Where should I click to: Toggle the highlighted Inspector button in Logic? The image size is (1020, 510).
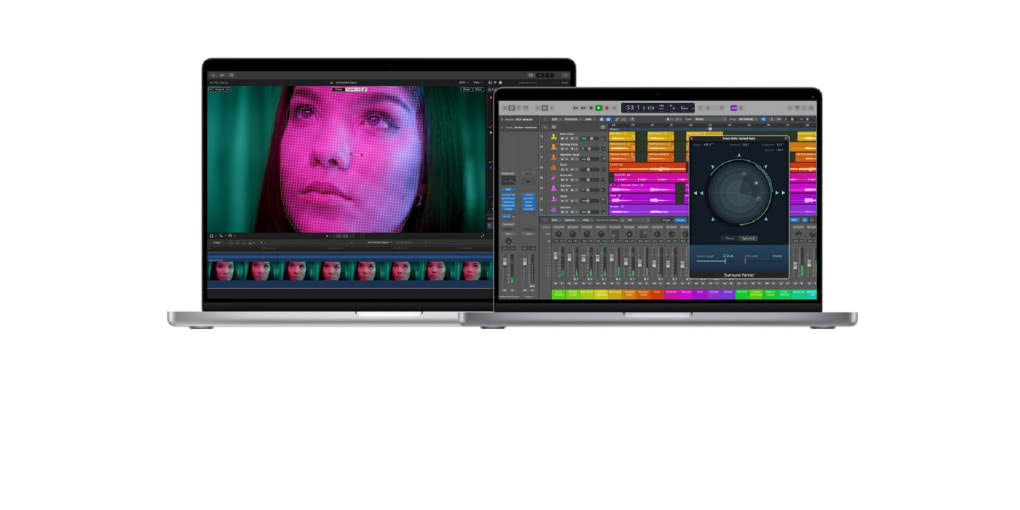(x=511, y=108)
